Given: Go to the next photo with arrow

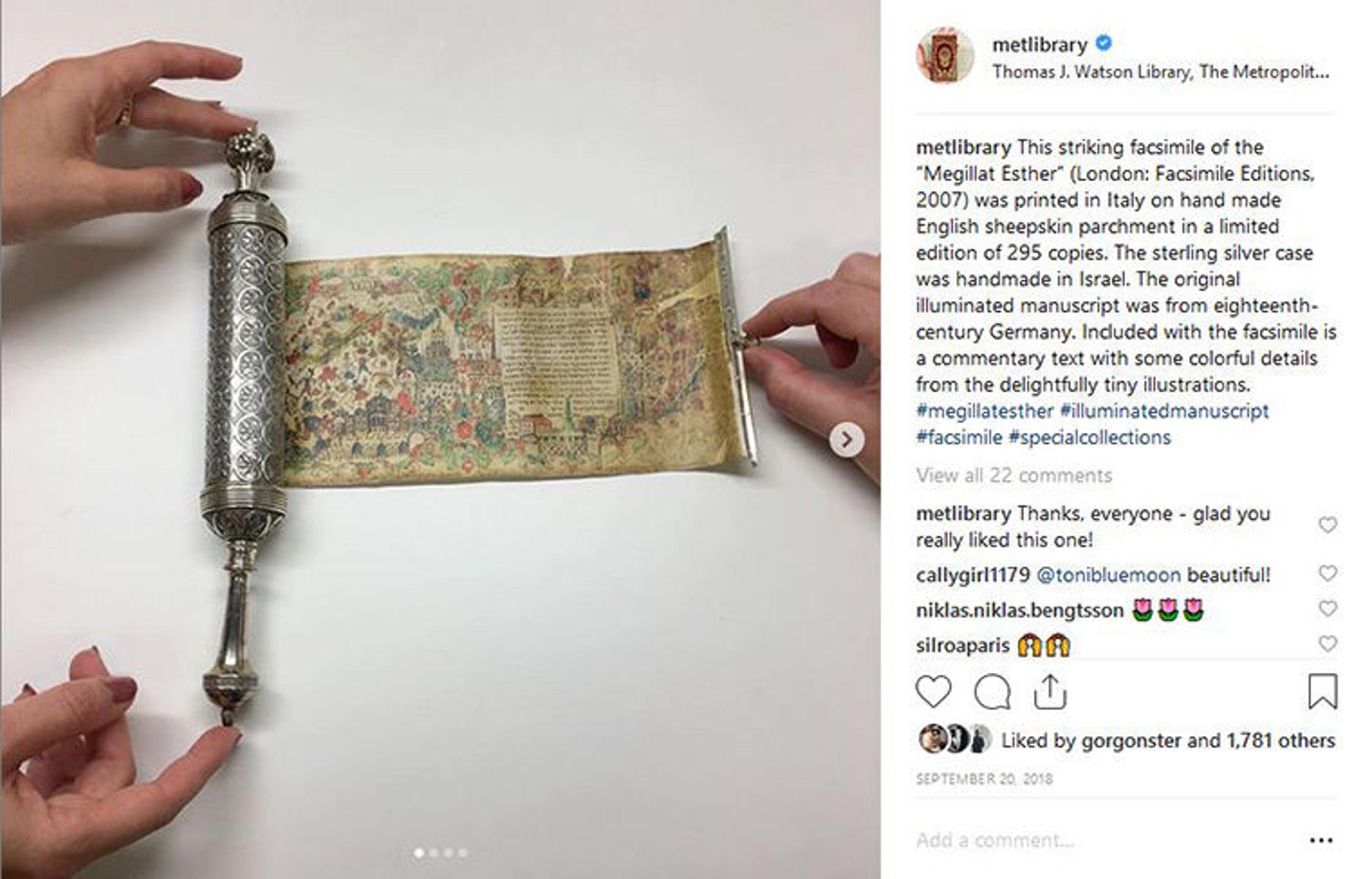Looking at the screenshot, I should [x=847, y=439].
